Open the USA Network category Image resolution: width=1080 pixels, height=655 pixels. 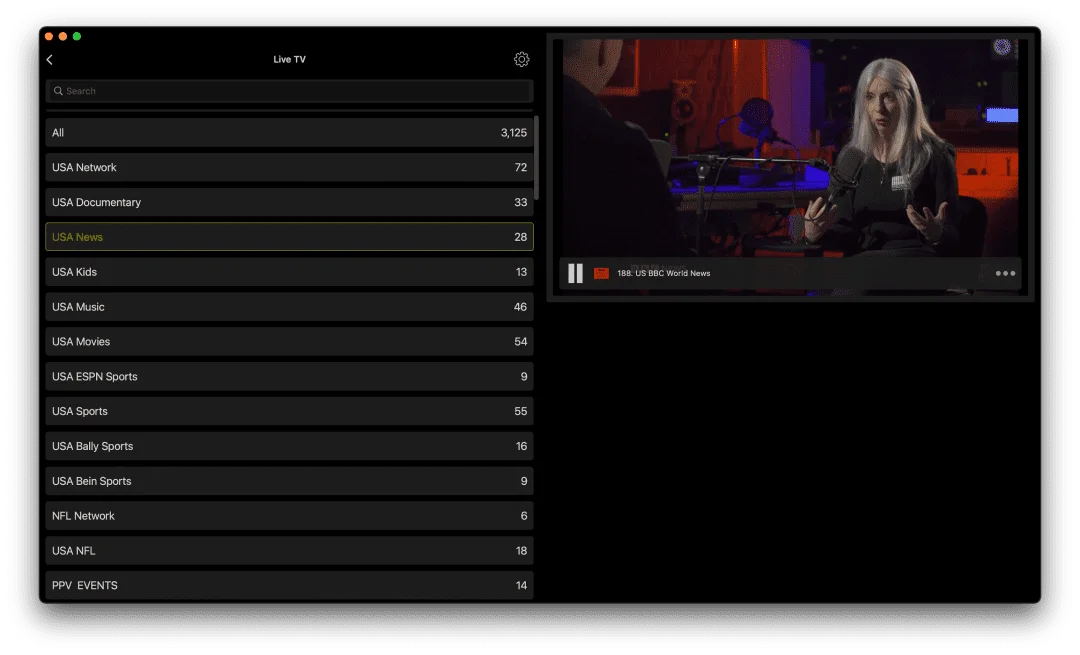289,167
